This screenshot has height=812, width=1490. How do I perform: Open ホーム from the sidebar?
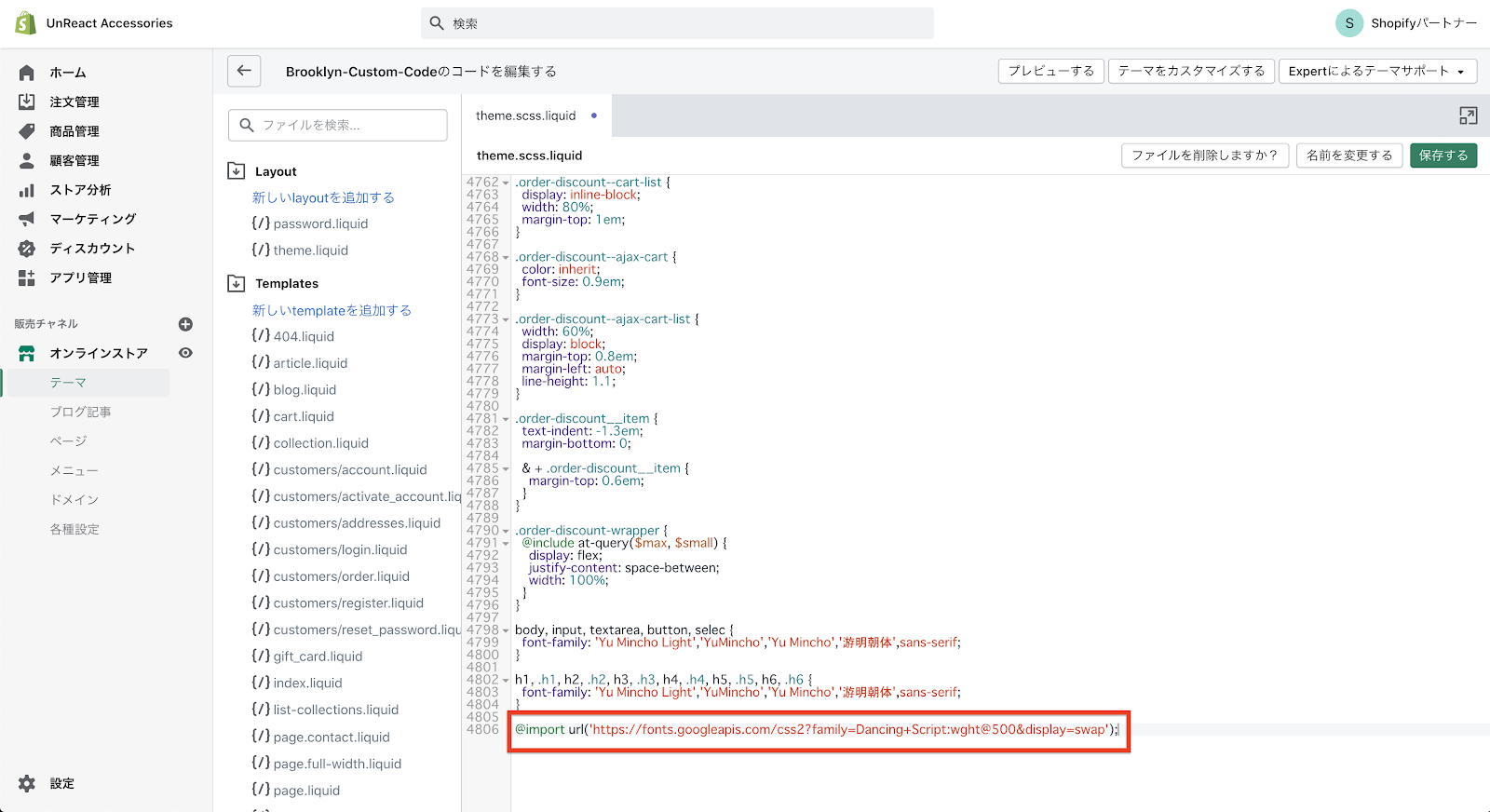(x=67, y=73)
